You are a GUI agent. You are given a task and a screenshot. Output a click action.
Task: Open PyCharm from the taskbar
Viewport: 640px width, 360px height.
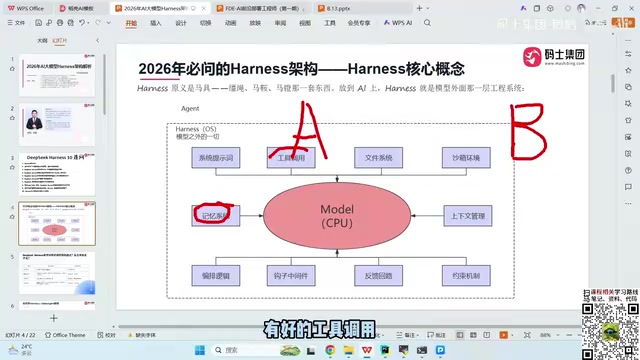coord(385,350)
